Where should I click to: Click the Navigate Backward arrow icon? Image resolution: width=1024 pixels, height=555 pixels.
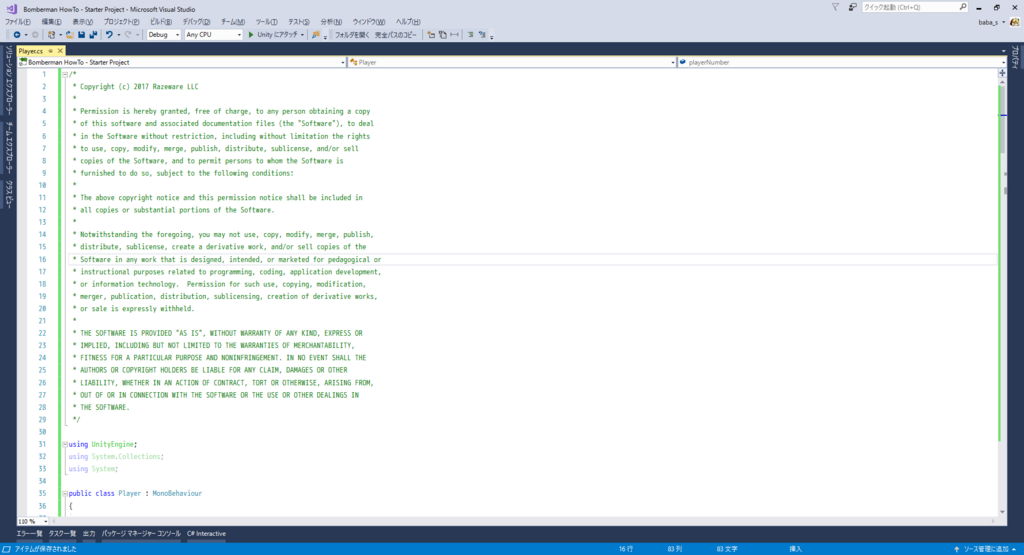[16, 35]
